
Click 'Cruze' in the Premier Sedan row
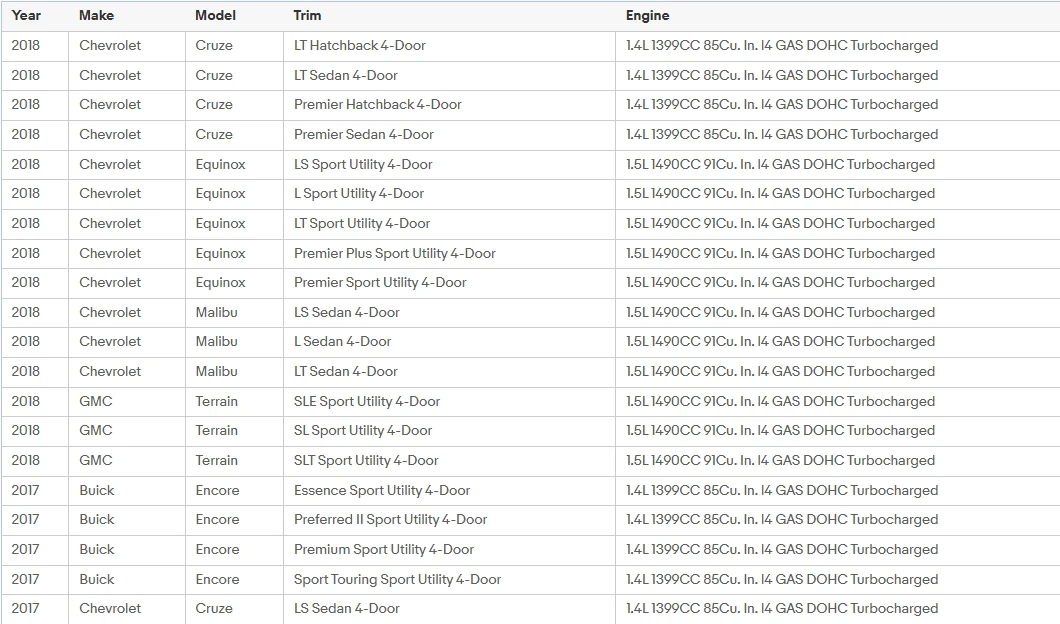click(x=214, y=134)
